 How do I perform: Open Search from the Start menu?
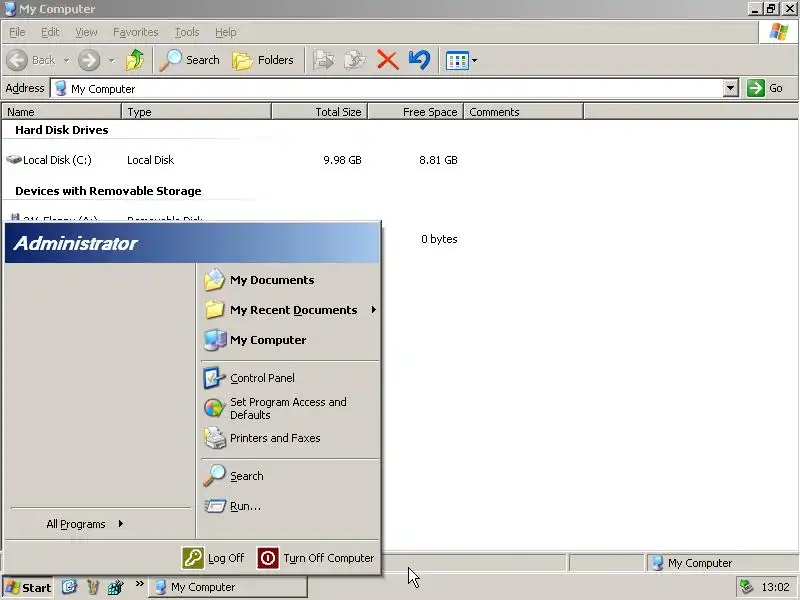tap(235, 476)
